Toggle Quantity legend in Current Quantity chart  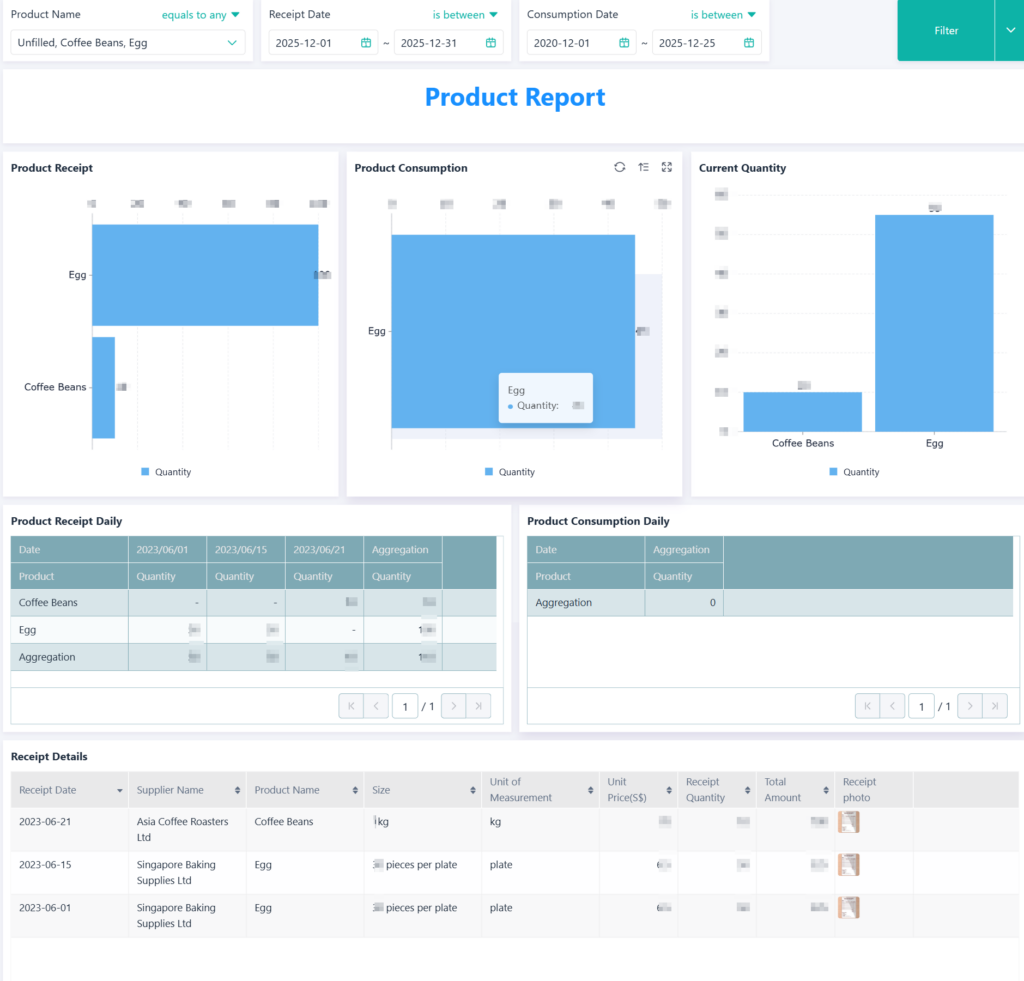coord(853,472)
